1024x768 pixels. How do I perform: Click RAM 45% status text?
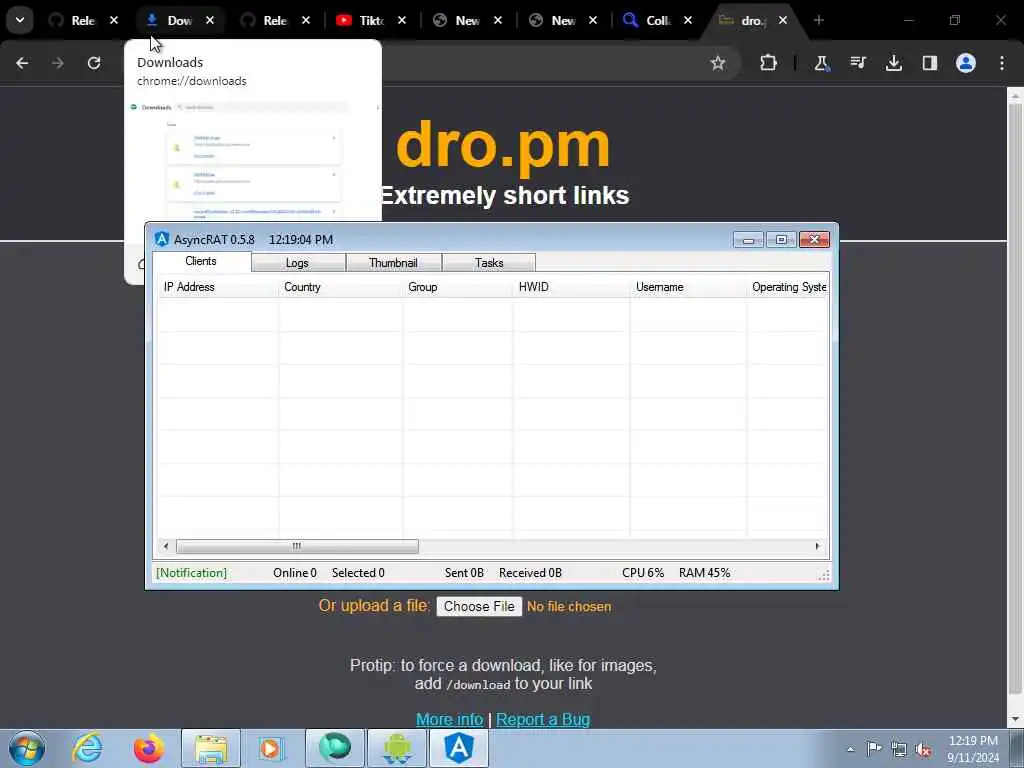[x=705, y=573]
